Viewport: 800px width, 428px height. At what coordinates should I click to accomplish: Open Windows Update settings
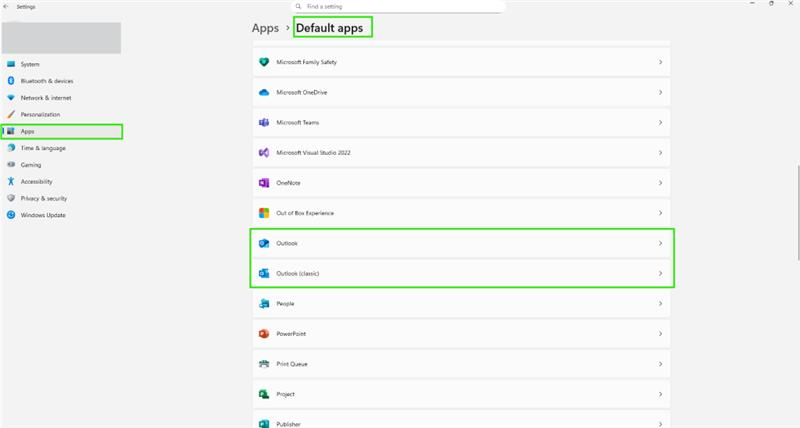click(x=62, y=215)
